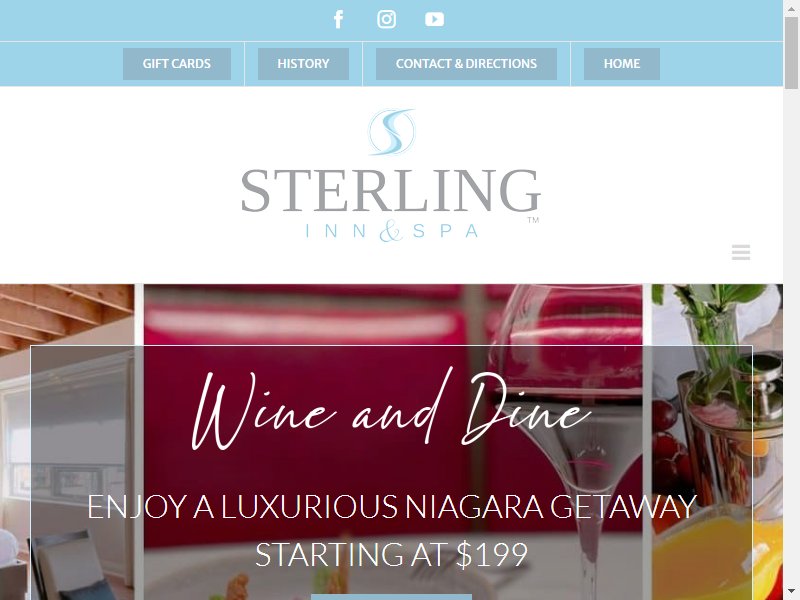
Task: Expand the hamburger navigation menu
Action: click(741, 252)
